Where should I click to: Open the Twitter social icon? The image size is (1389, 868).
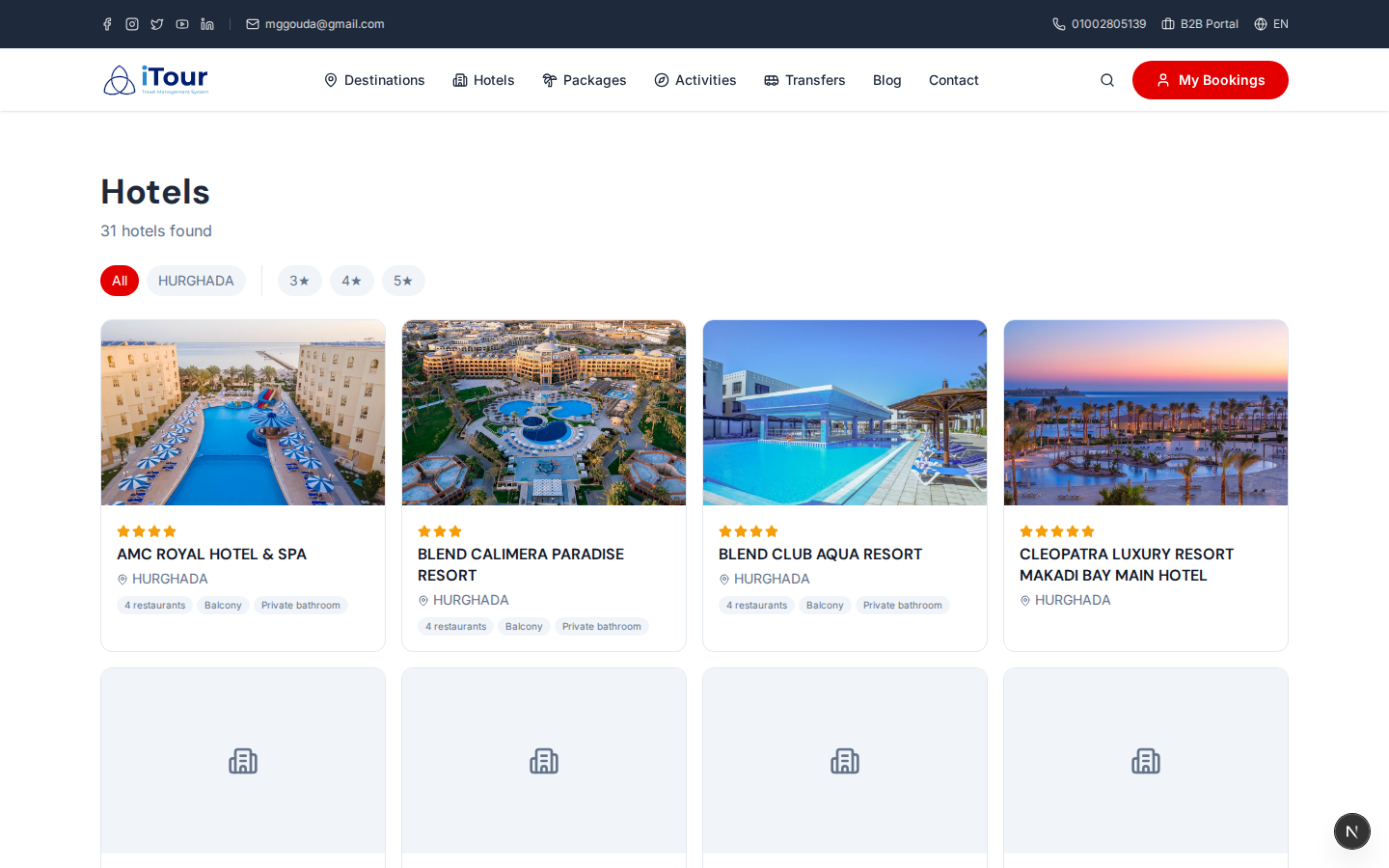click(x=157, y=24)
